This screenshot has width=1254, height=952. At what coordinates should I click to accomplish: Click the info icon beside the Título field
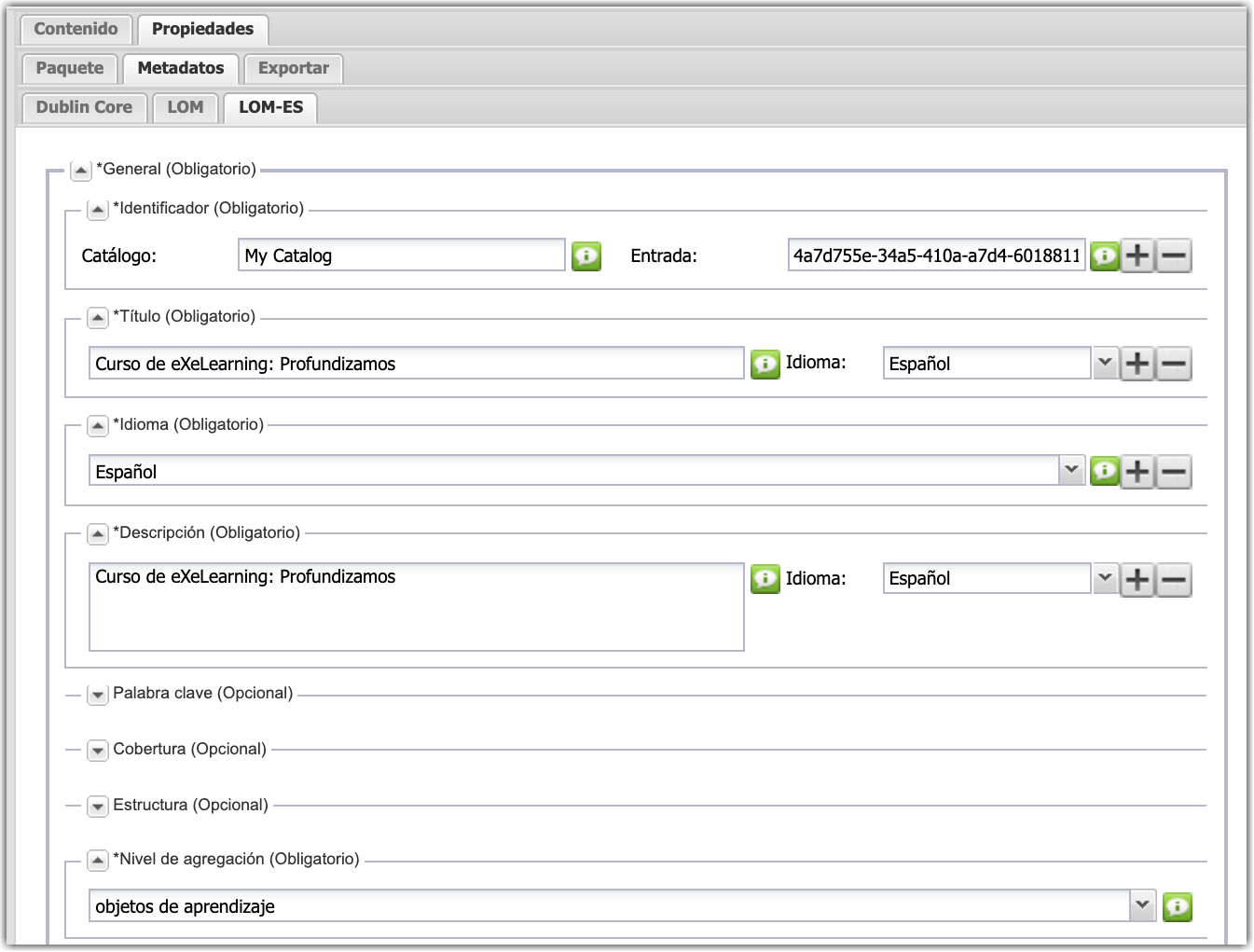click(765, 364)
